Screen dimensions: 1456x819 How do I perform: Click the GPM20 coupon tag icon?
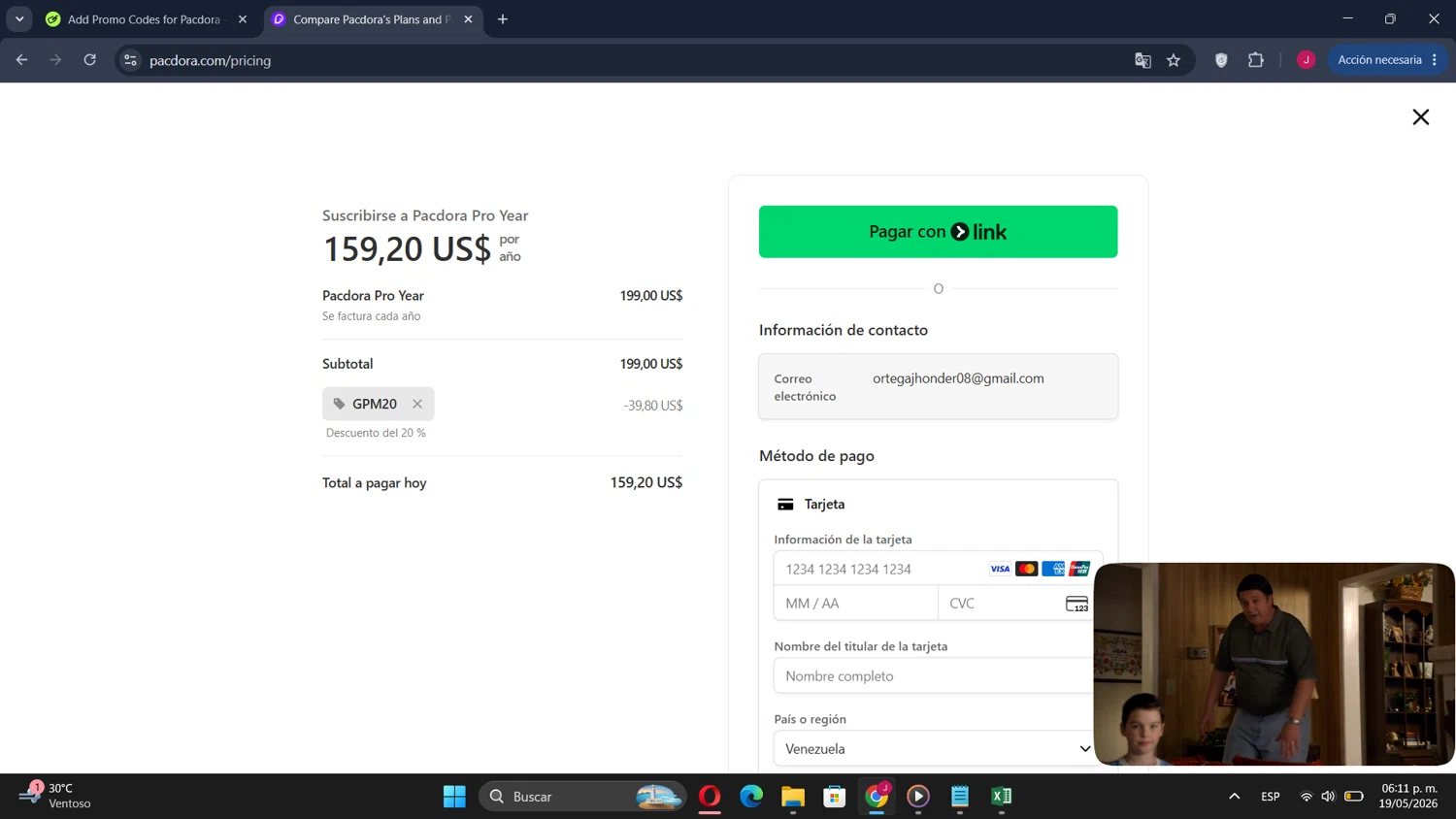(339, 404)
